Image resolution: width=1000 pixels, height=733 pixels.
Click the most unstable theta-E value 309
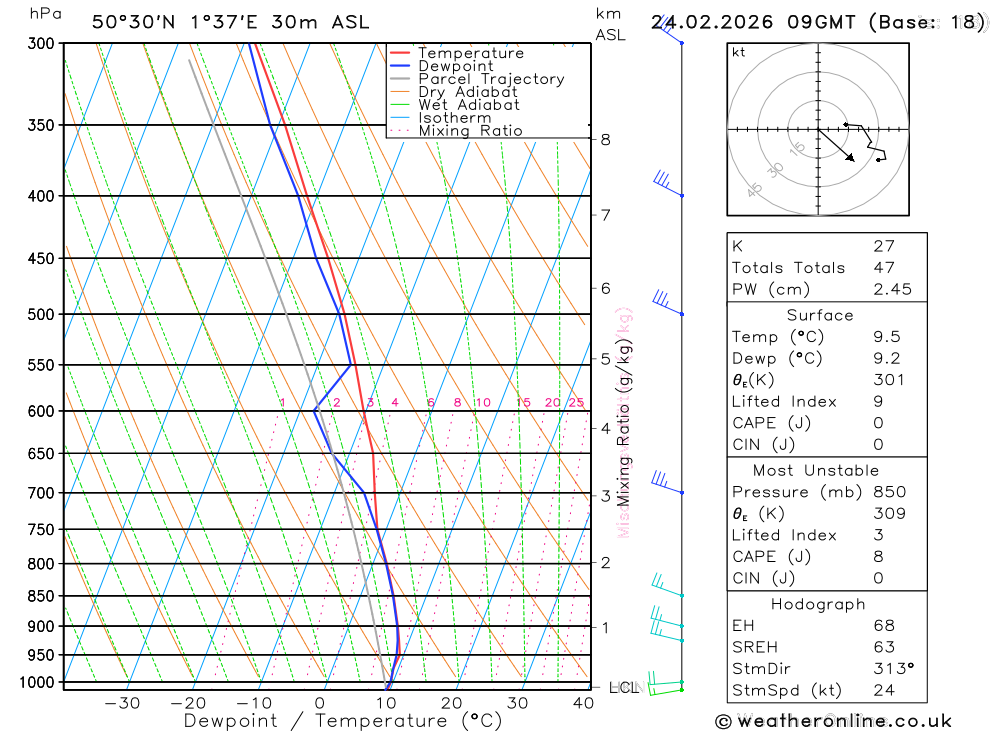(x=890, y=514)
